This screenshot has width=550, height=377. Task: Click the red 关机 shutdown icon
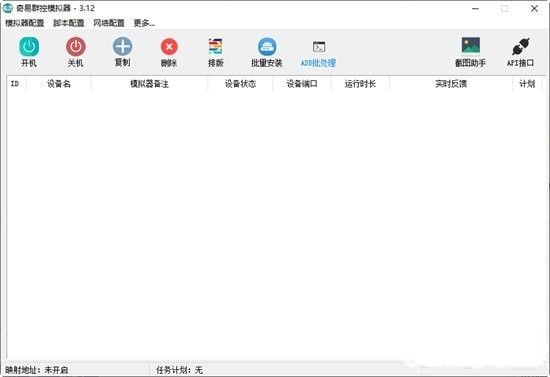(x=75, y=46)
